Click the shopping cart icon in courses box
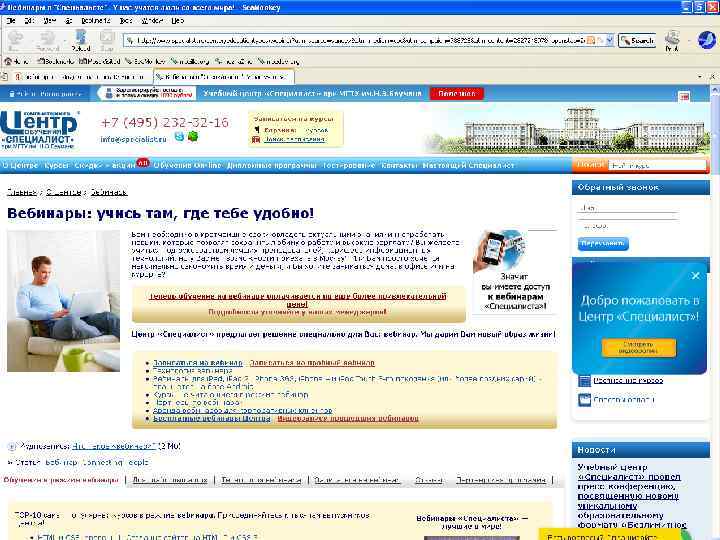 coord(256,130)
